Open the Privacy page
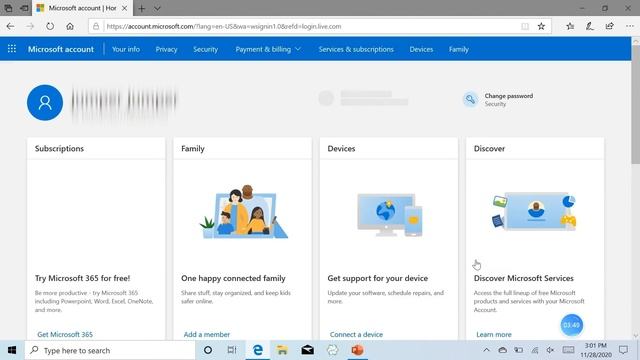Screen dimensions: 640x360 [166, 49]
